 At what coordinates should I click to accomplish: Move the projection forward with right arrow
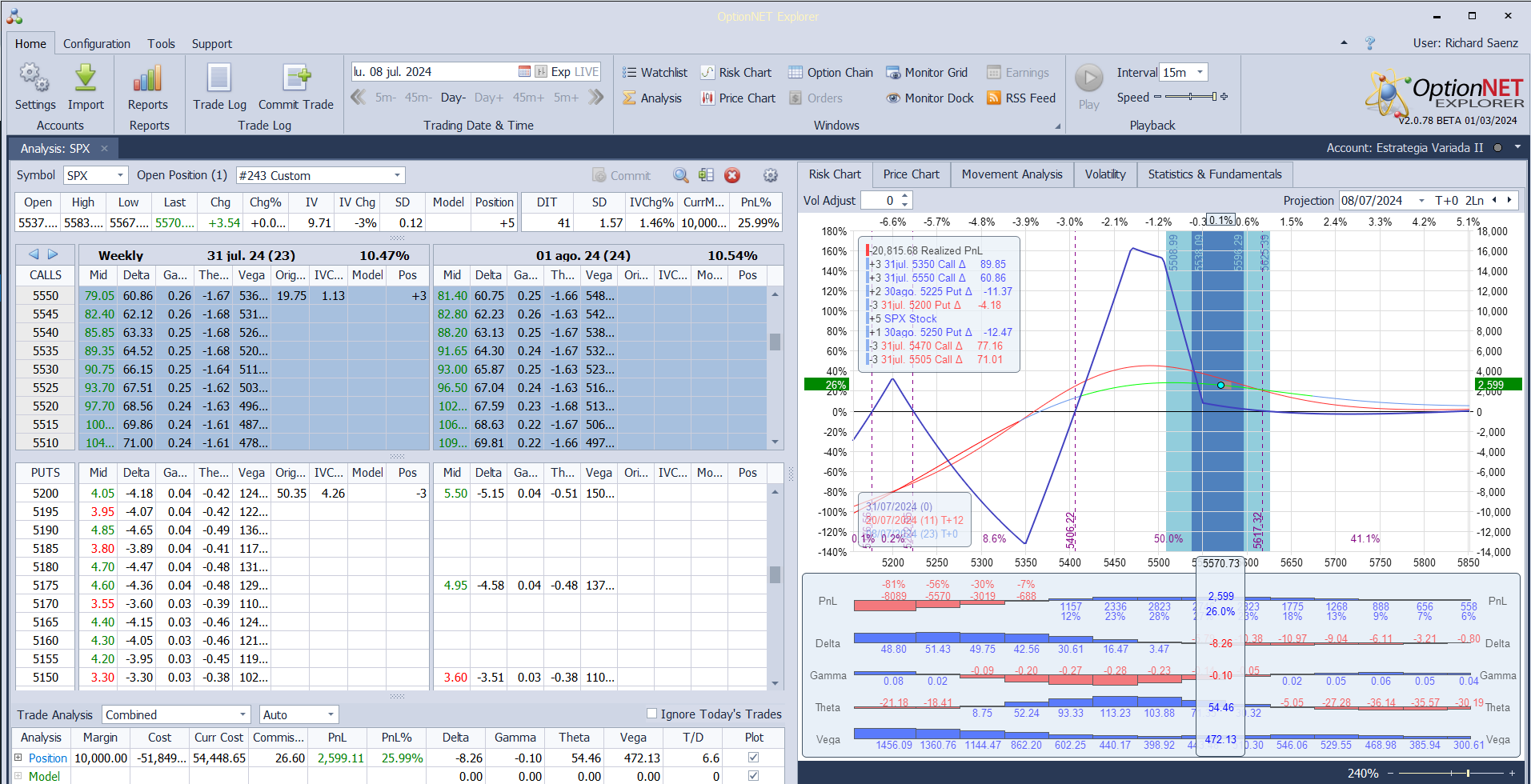[x=1509, y=201]
